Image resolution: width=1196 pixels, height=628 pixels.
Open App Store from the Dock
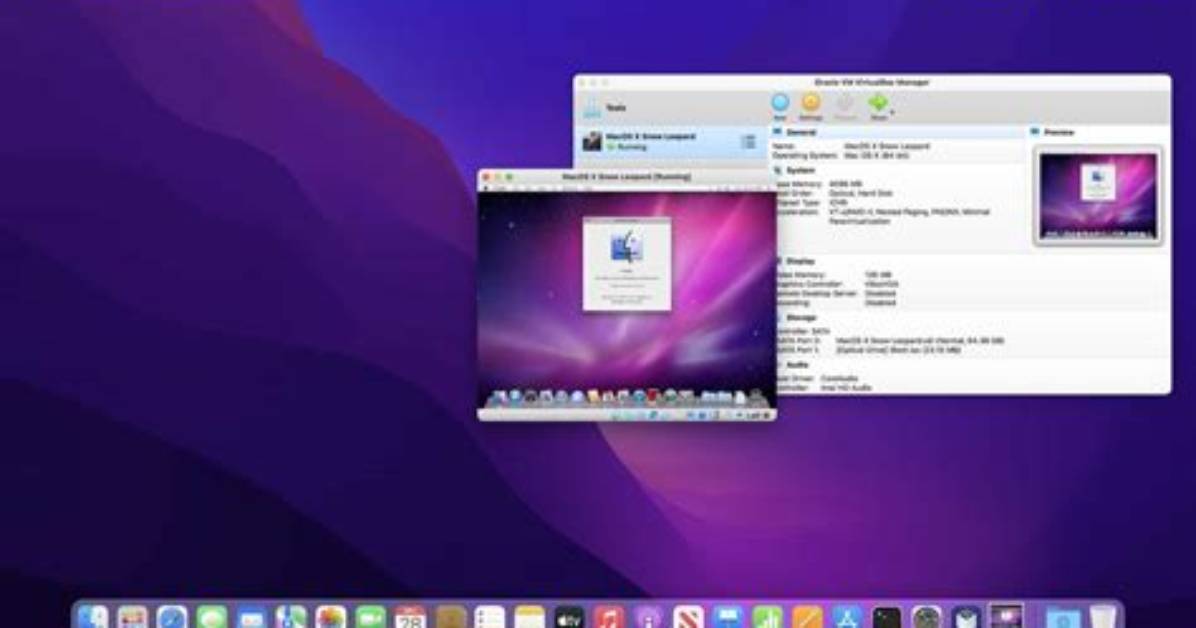click(847, 617)
